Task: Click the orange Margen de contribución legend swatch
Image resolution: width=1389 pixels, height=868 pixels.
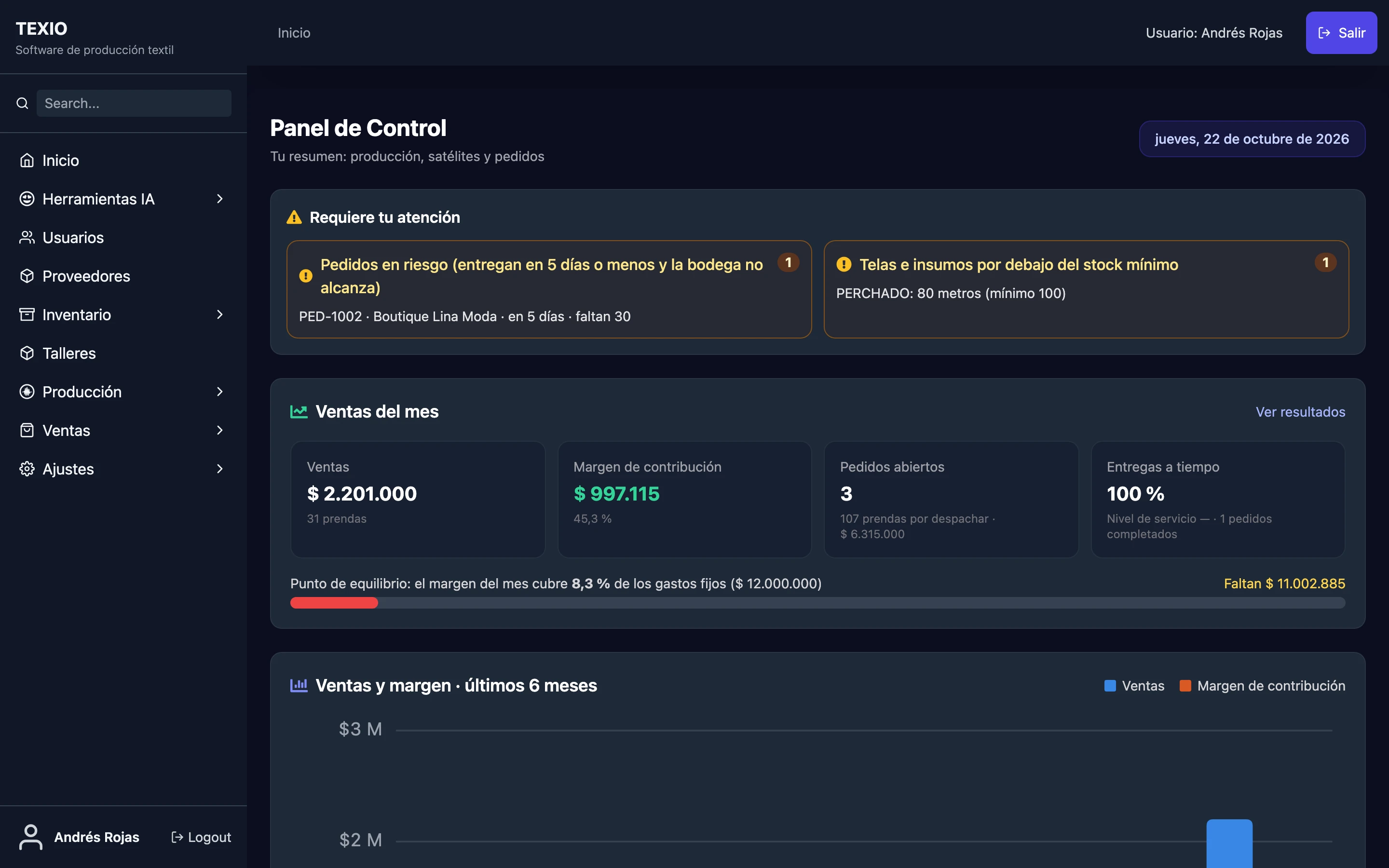Action: (x=1185, y=685)
